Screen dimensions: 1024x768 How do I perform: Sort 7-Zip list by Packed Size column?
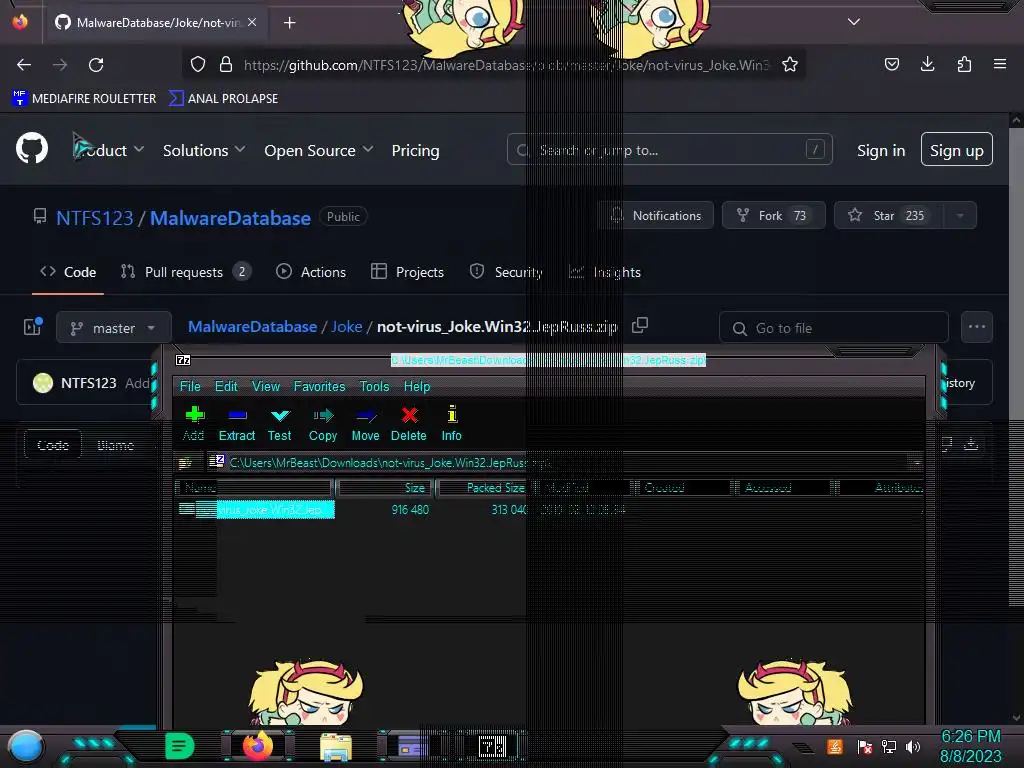[483, 488]
